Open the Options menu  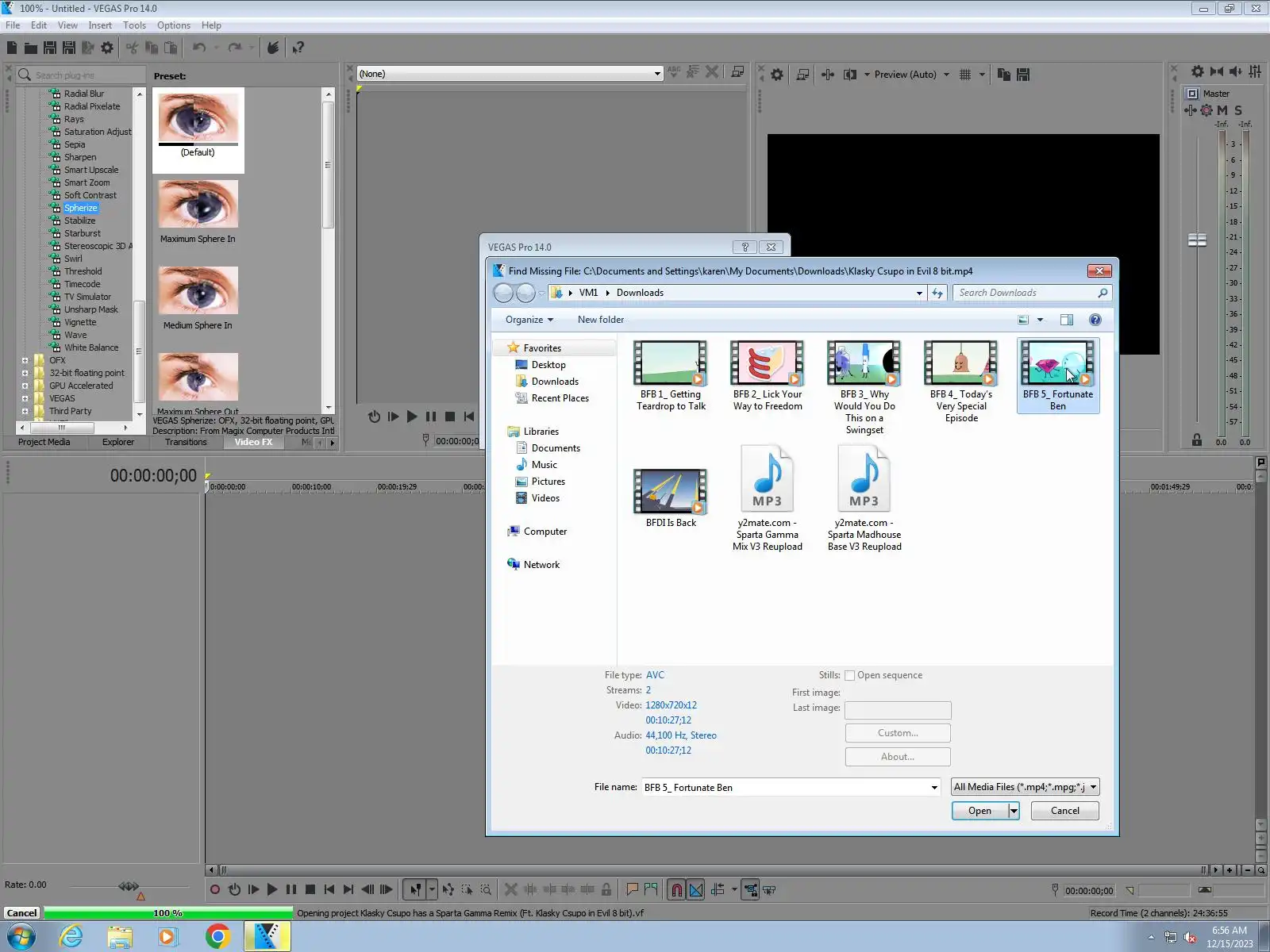click(173, 25)
